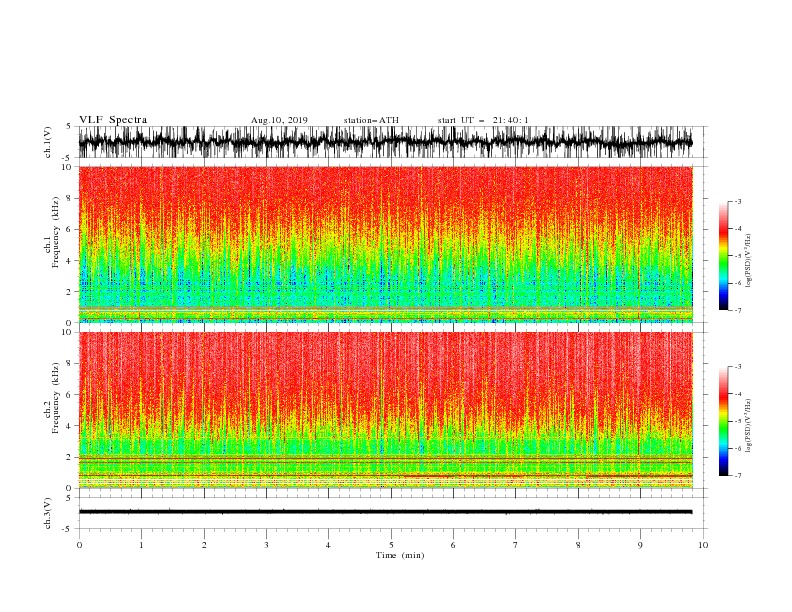Click the ch.2 frequency axis "4" tick
This screenshot has height=612, width=792.
click(x=70, y=426)
